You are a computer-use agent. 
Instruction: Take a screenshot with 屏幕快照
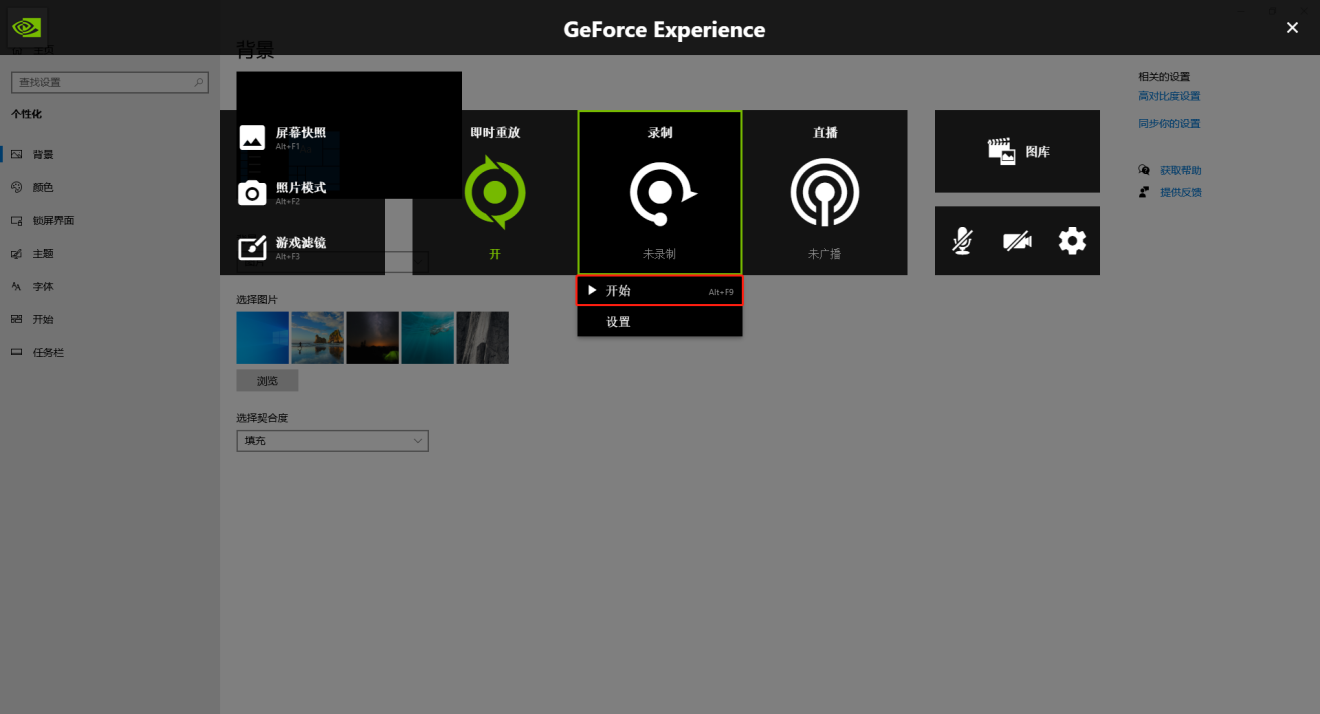click(x=283, y=137)
